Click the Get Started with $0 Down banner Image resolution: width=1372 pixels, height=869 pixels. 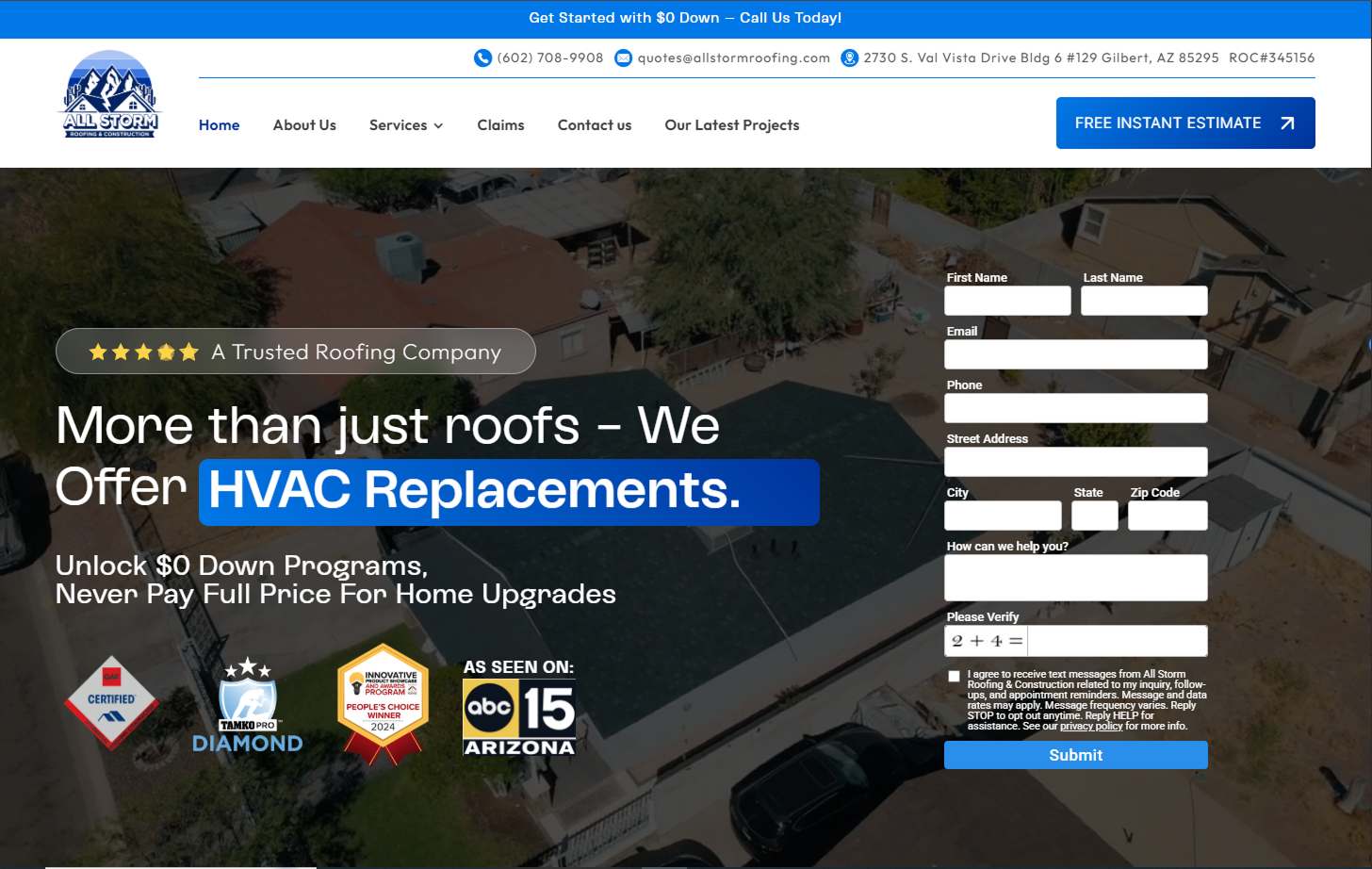tap(686, 18)
